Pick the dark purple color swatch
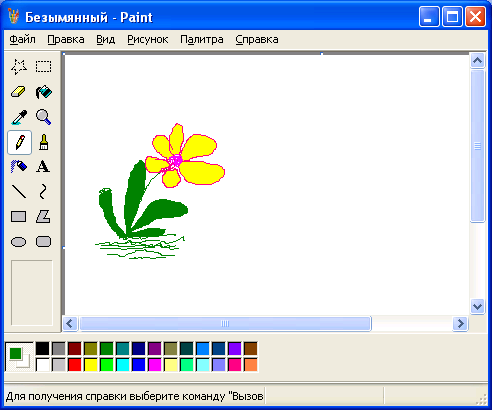The height and width of the screenshot is (410, 492). click(155, 349)
